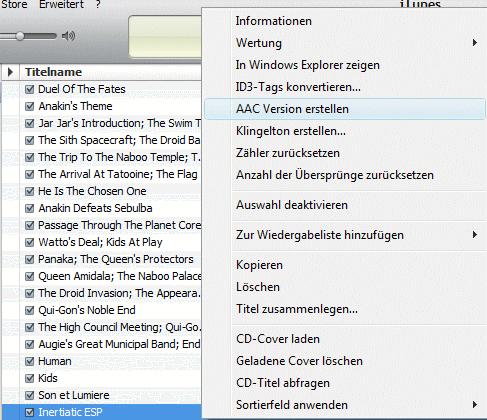487x420 pixels.
Task: Toggle Passage Through The Planet Core checkbox
Action: click(30, 225)
